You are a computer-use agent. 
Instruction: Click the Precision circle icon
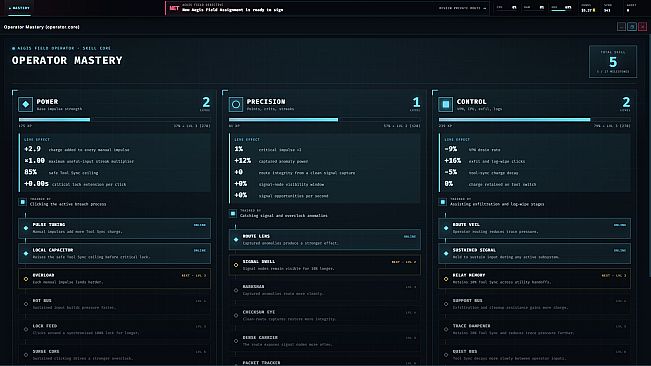click(236, 104)
